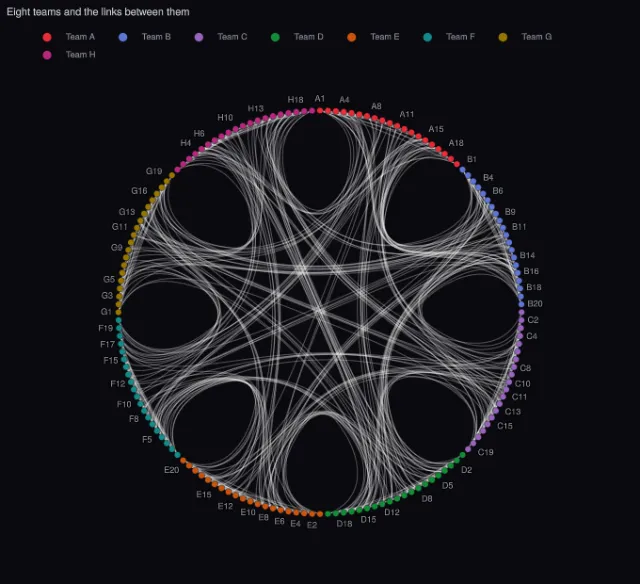Select the C15 label
Screen dimensions: 640x584
coord(505,426)
